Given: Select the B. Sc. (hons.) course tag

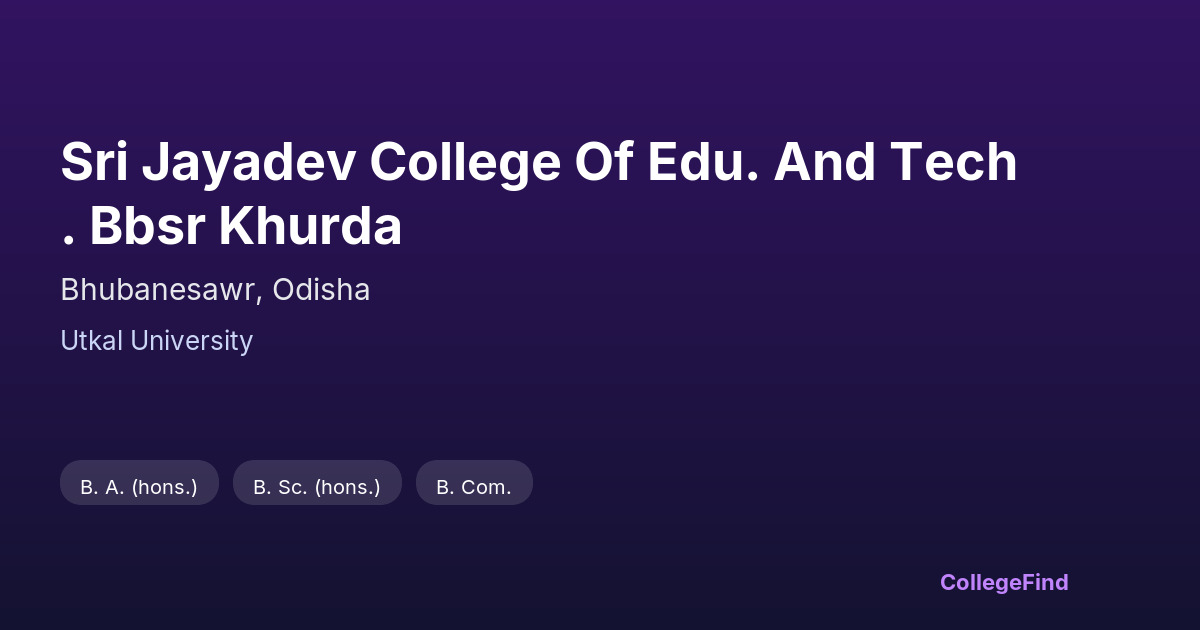Looking at the screenshot, I should (x=317, y=487).
